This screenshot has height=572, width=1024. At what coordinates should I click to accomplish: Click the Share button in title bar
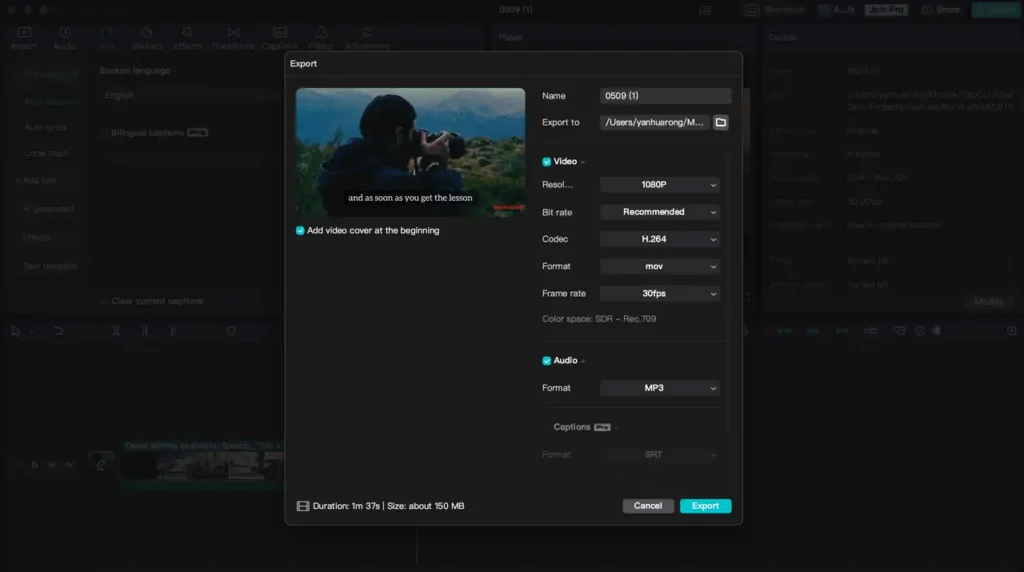[x=941, y=10]
